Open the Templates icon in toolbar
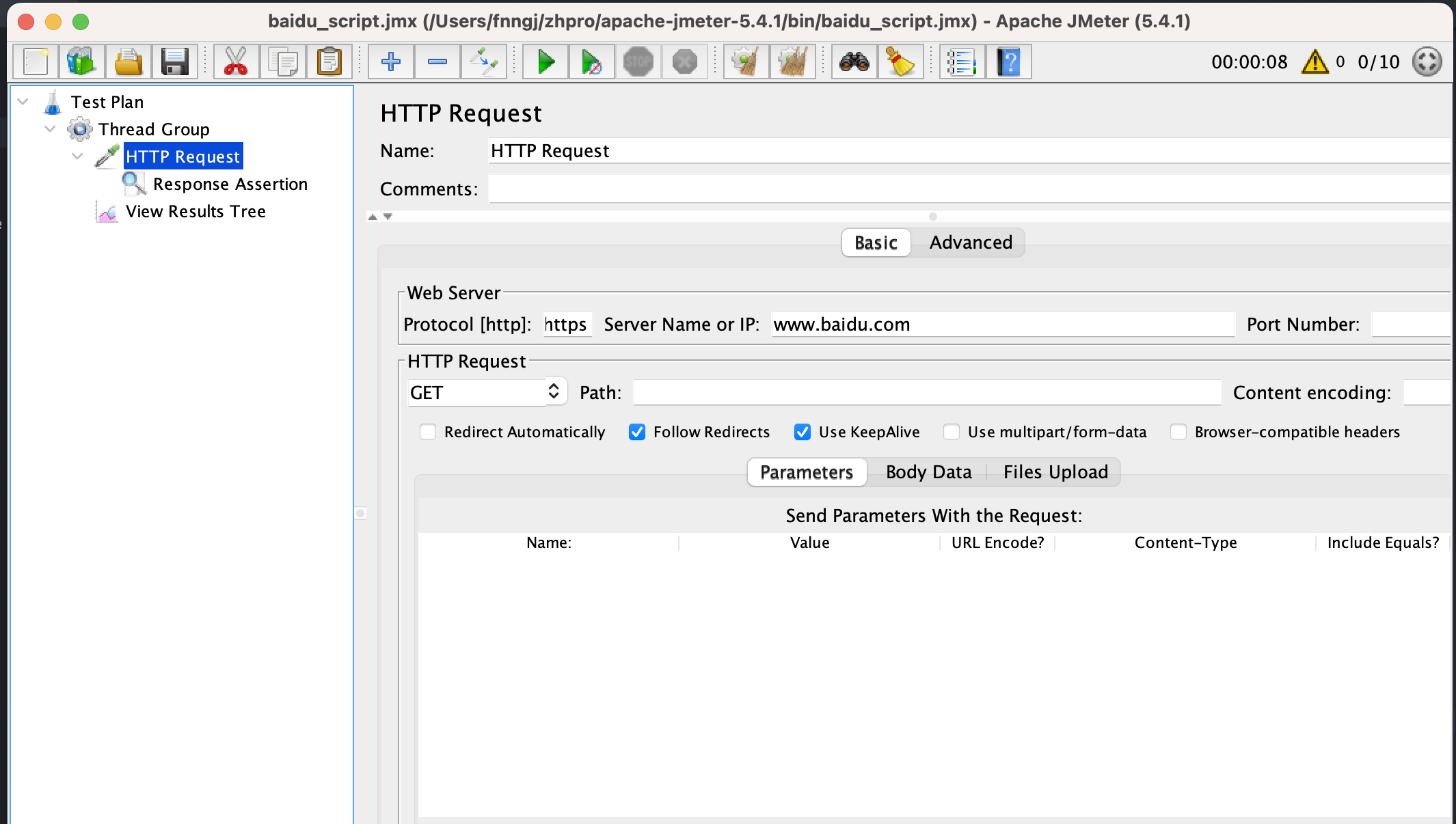This screenshot has width=1456, height=824. coord(81,62)
